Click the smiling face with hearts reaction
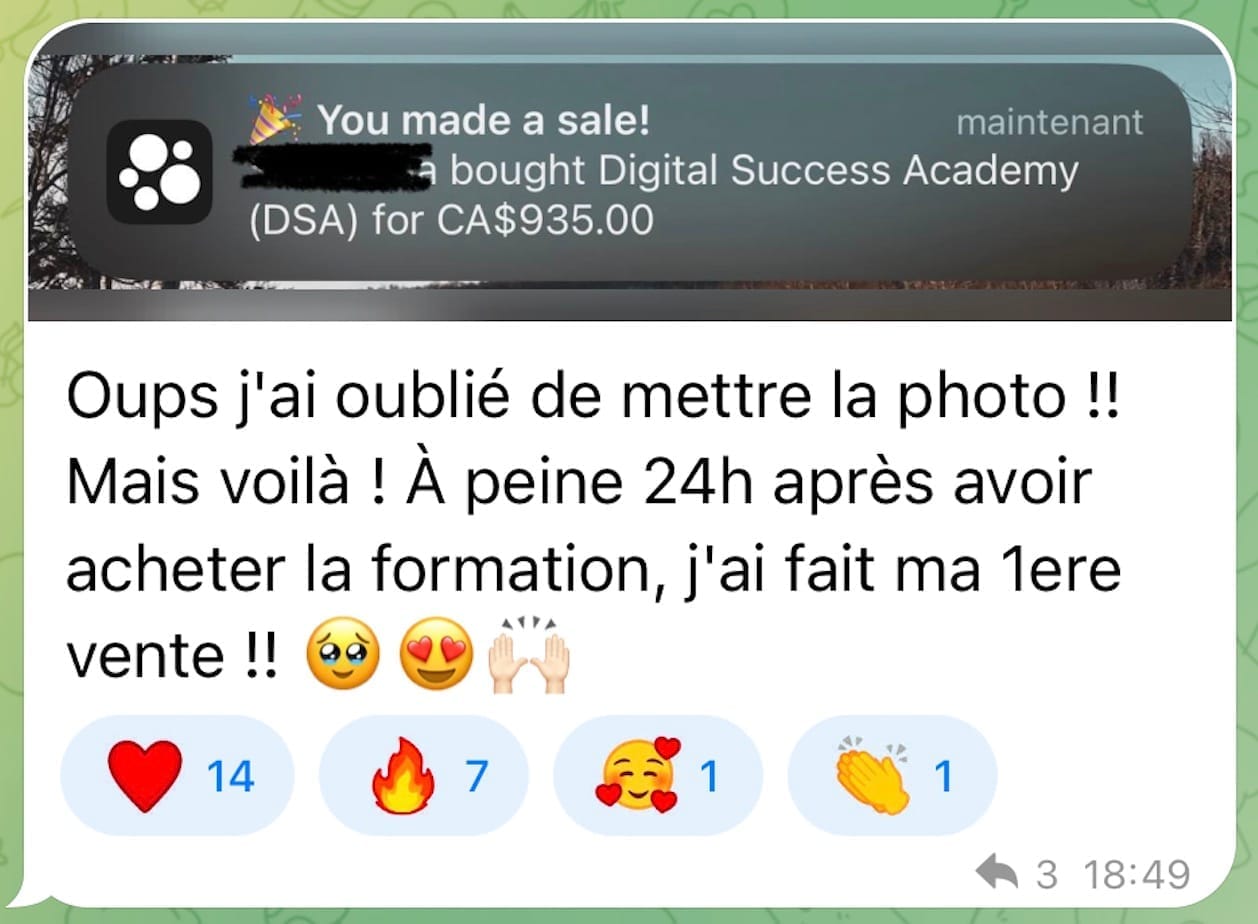The width and height of the screenshot is (1258, 924). pyautogui.click(x=639, y=776)
